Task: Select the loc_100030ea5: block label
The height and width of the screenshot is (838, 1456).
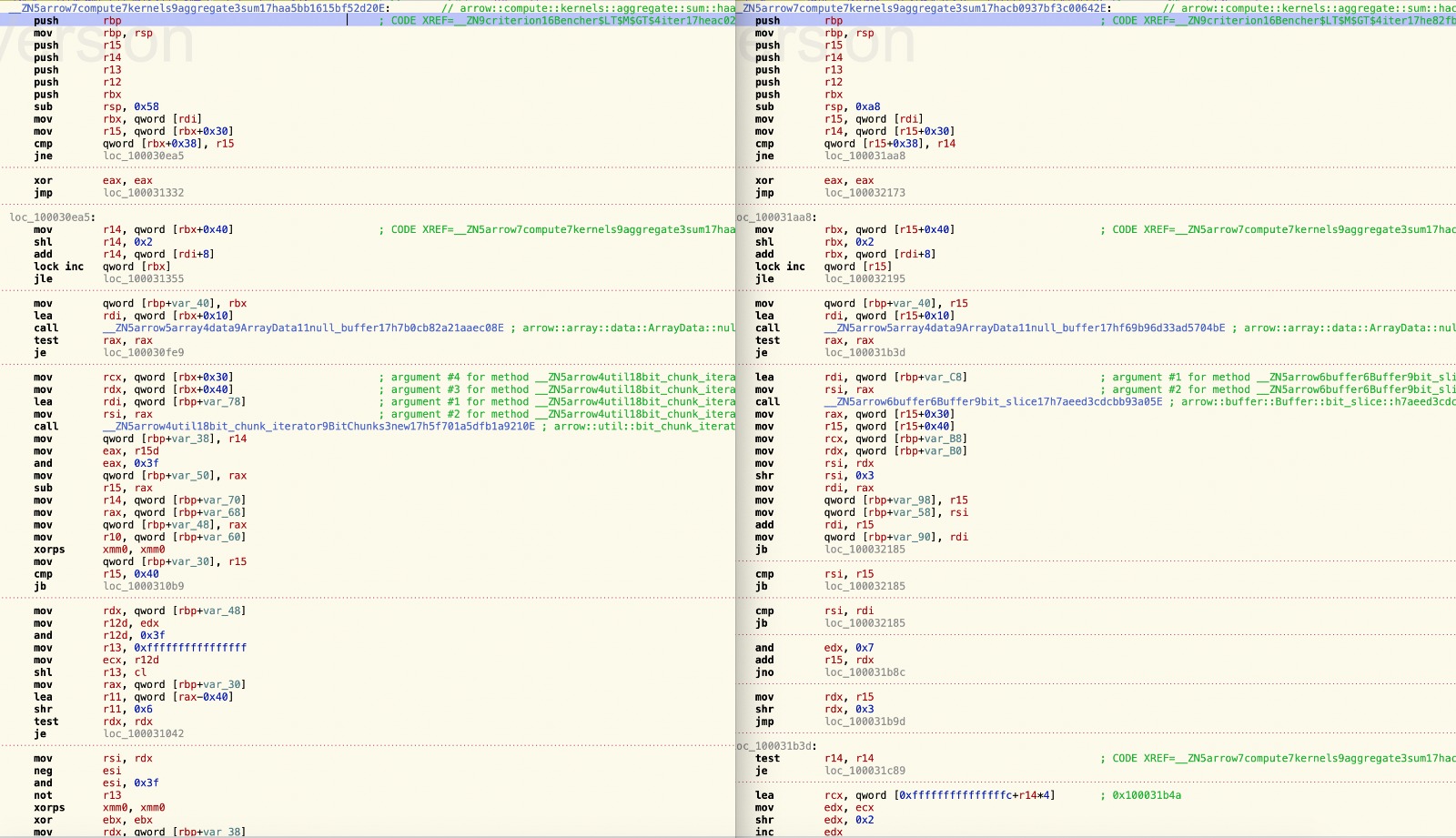Action: point(52,217)
